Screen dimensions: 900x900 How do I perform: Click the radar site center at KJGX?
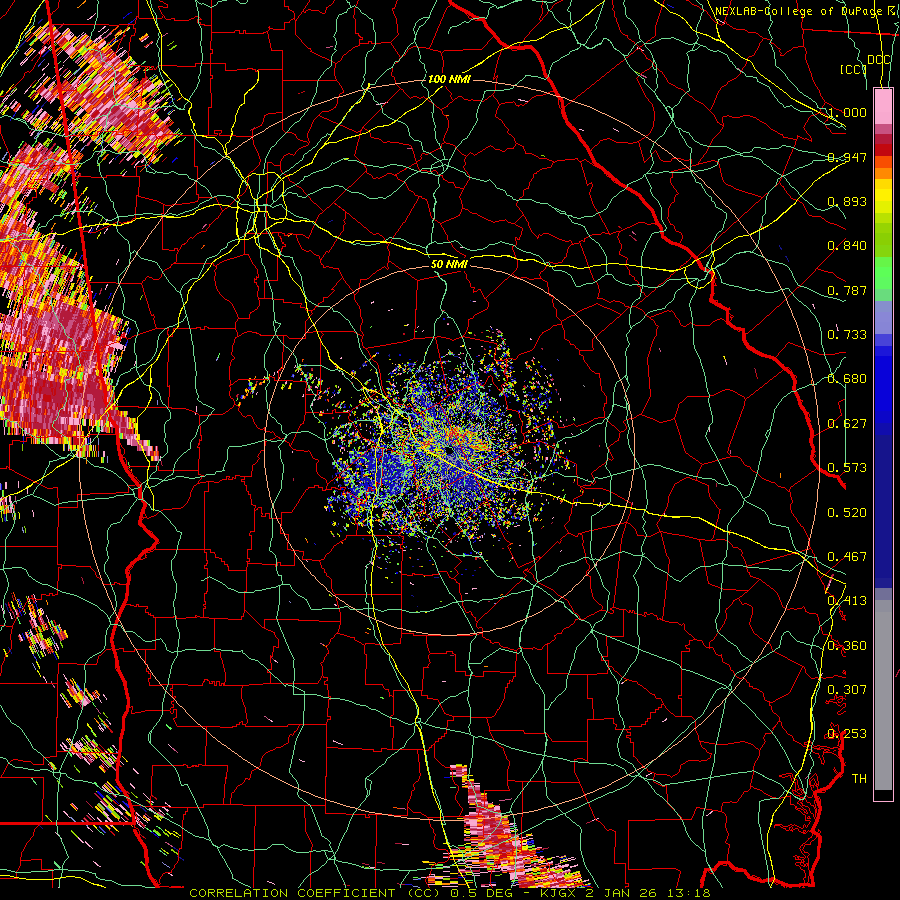click(x=449, y=451)
